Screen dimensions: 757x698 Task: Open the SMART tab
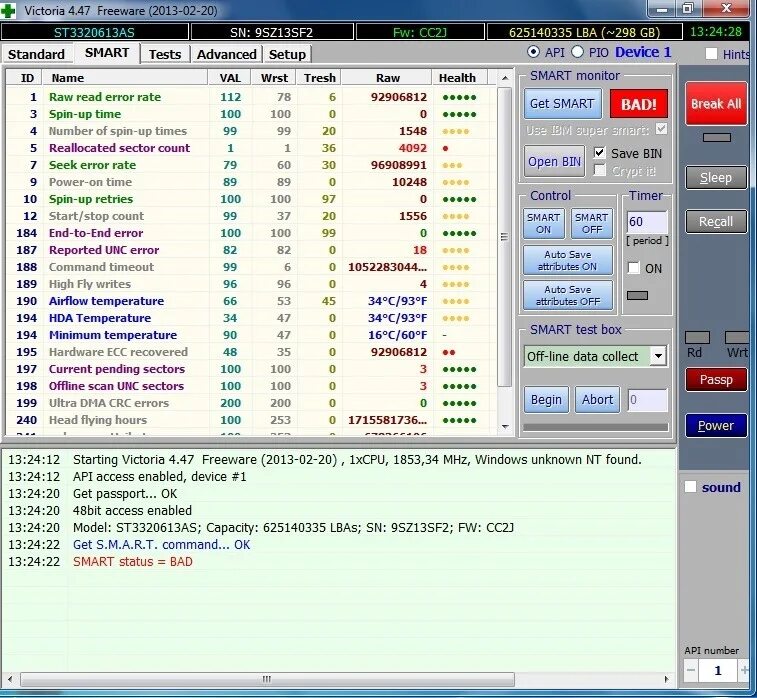[107, 53]
